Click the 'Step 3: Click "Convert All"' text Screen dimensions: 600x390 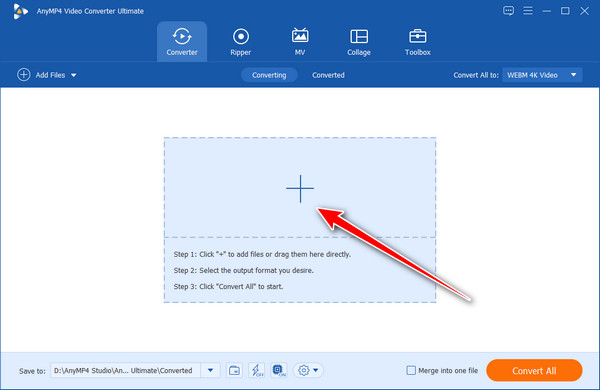pyautogui.click(x=228, y=286)
